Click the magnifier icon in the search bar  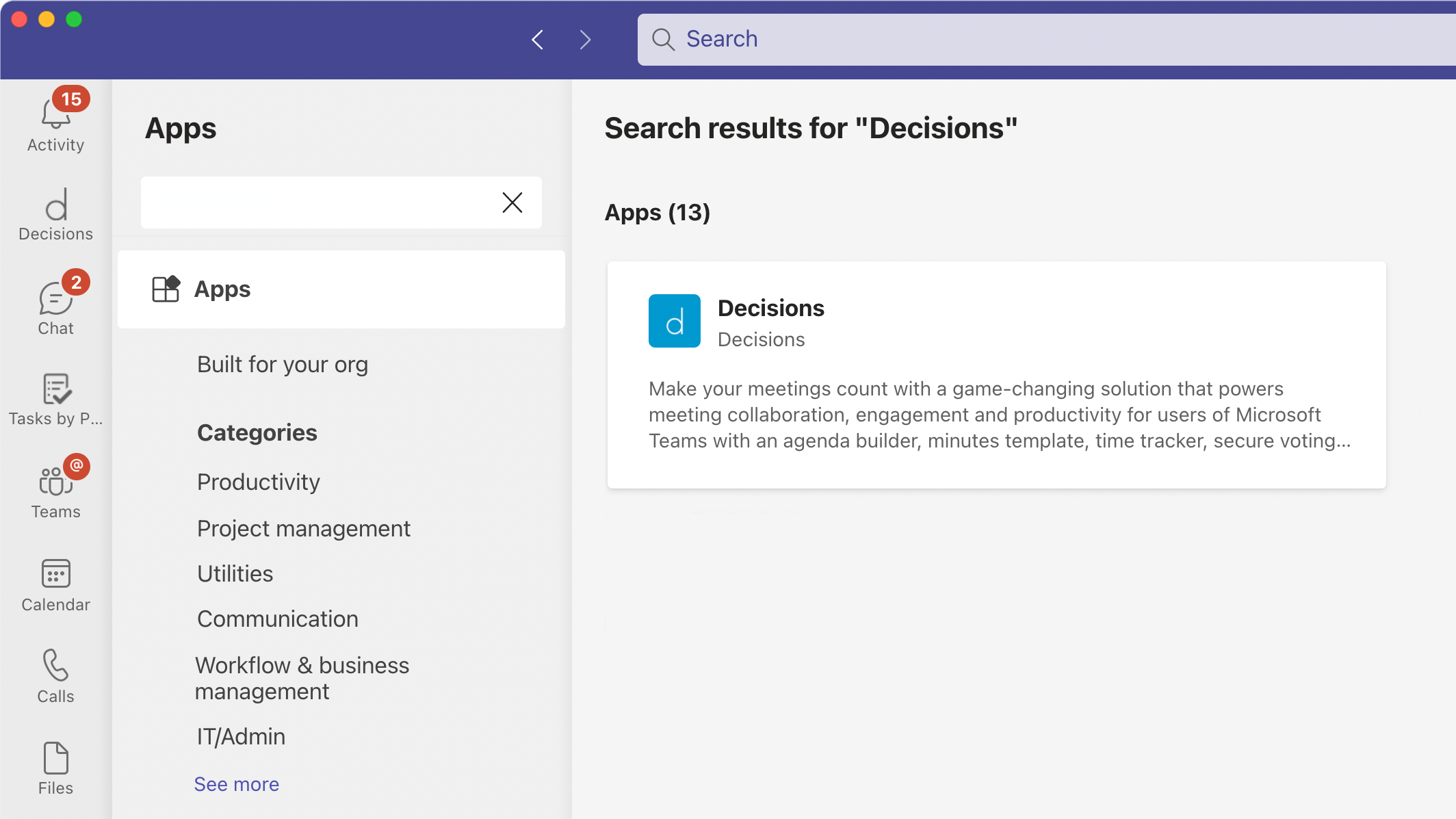(x=663, y=39)
